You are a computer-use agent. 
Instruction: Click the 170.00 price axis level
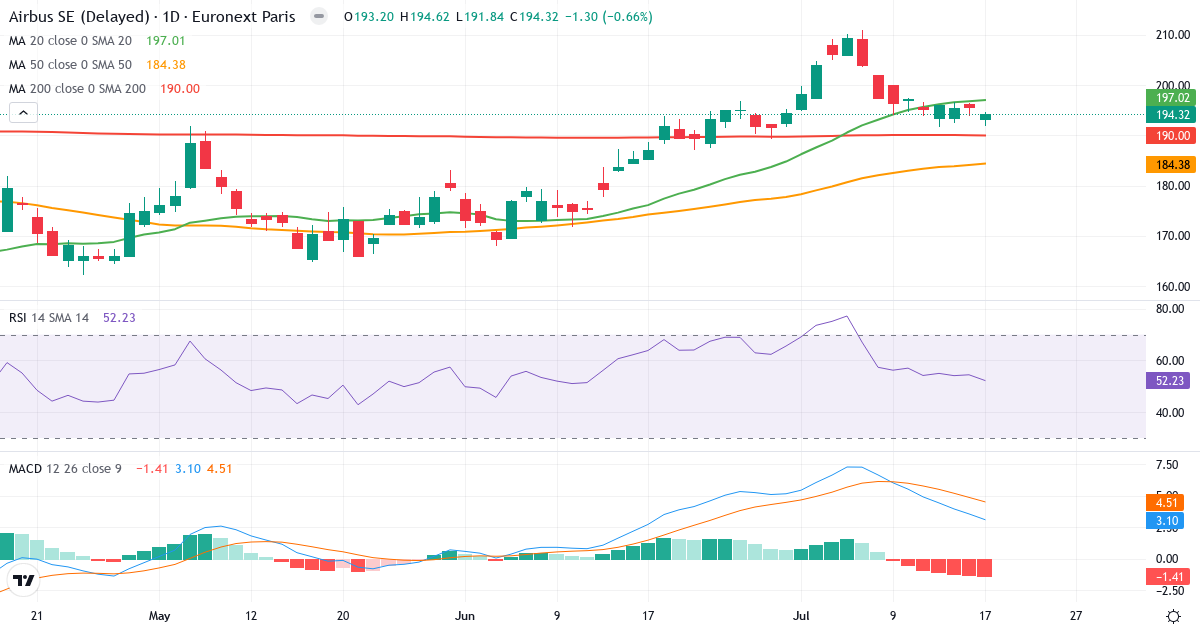coord(1172,237)
